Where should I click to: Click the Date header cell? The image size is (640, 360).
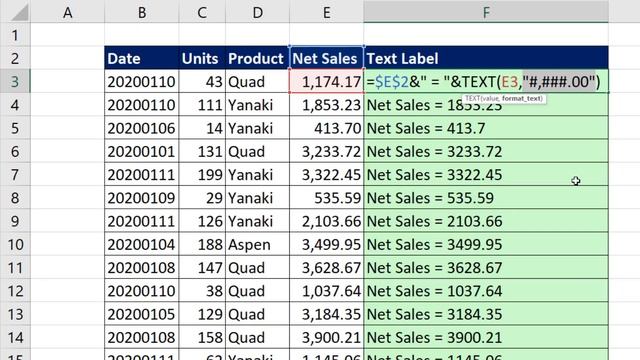click(x=142, y=58)
